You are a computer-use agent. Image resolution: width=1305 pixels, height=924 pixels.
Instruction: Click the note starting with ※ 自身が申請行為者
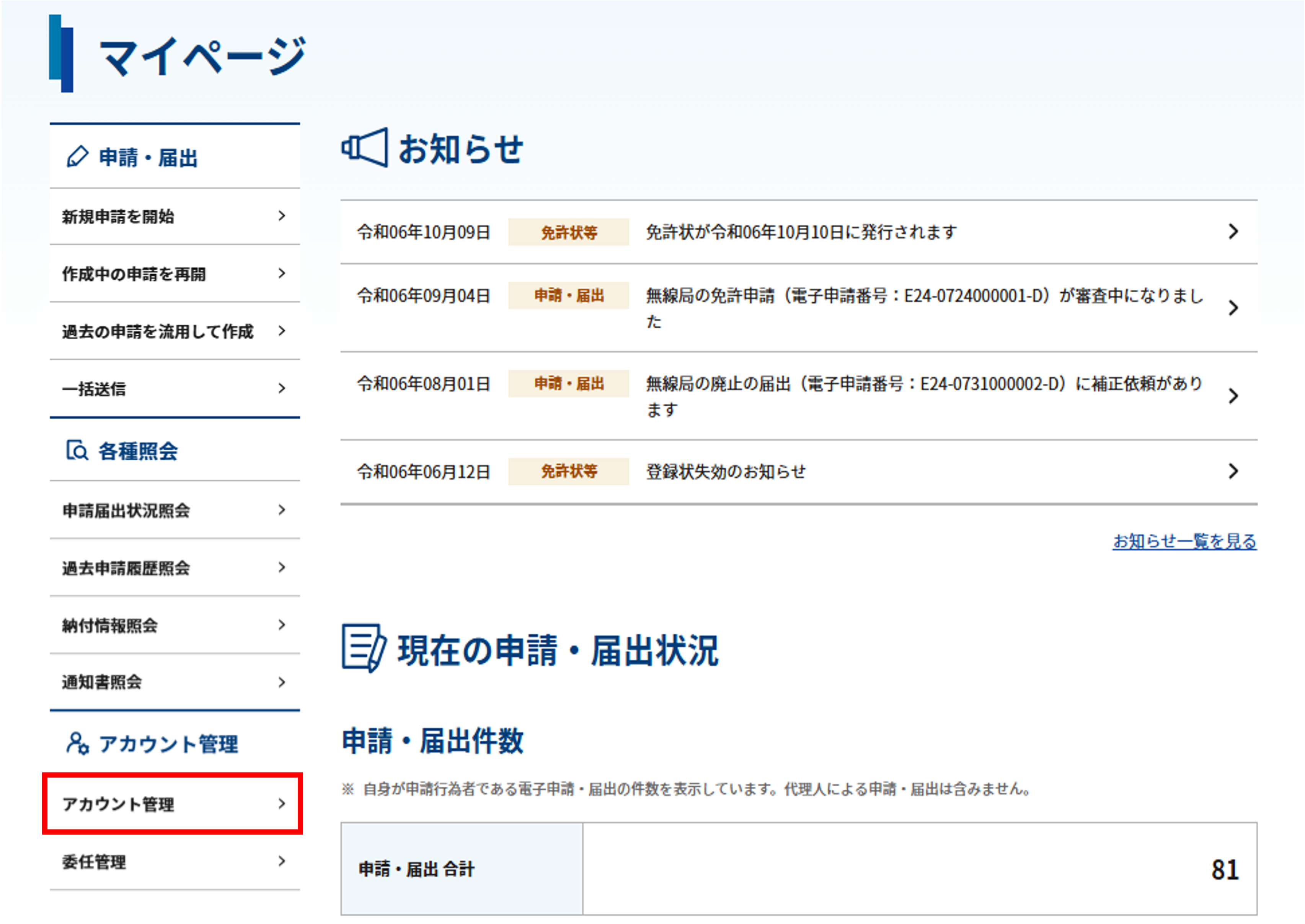click(x=686, y=789)
